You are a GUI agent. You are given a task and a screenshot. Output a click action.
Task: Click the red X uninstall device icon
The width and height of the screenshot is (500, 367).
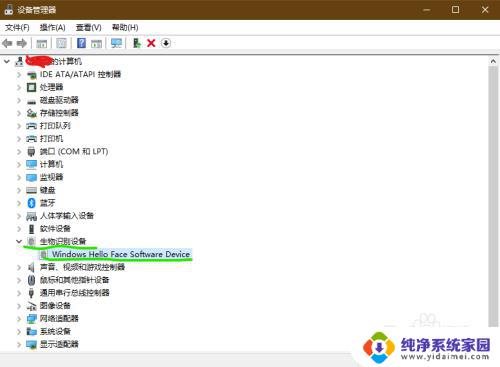(x=151, y=43)
